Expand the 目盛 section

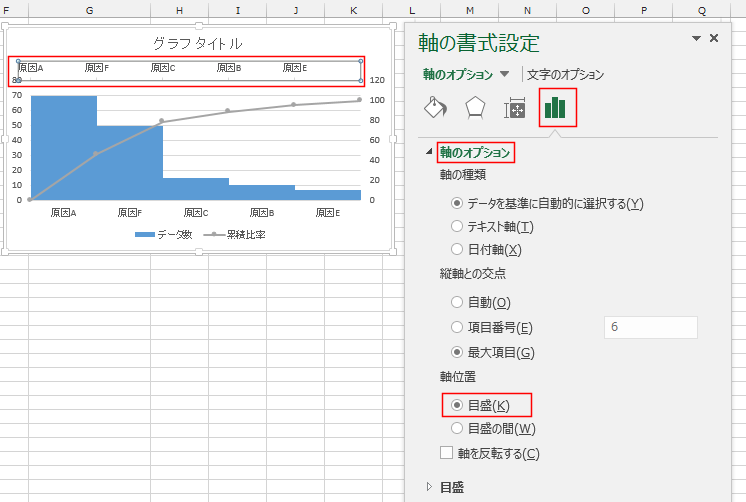pos(431,487)
